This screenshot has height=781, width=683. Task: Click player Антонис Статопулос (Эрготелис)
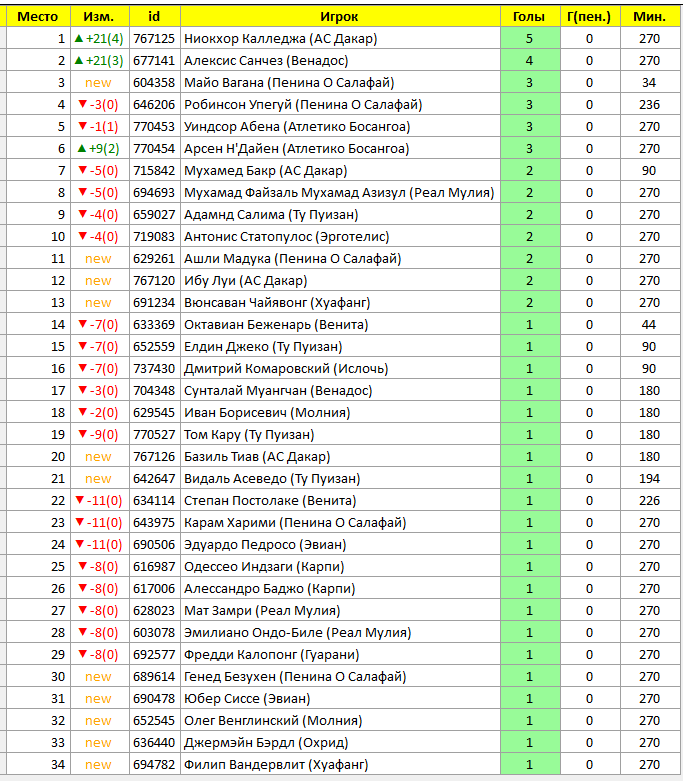(x=286, y=237)
